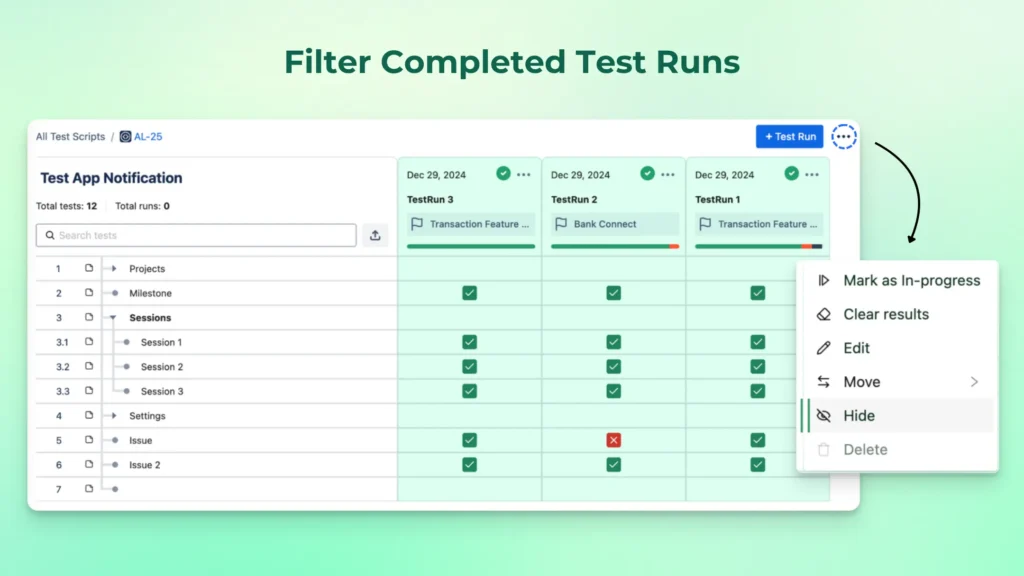1024x576 pixels.
Task: Toggle Milestone result in TestRun 1
Action: coord(758,293)
